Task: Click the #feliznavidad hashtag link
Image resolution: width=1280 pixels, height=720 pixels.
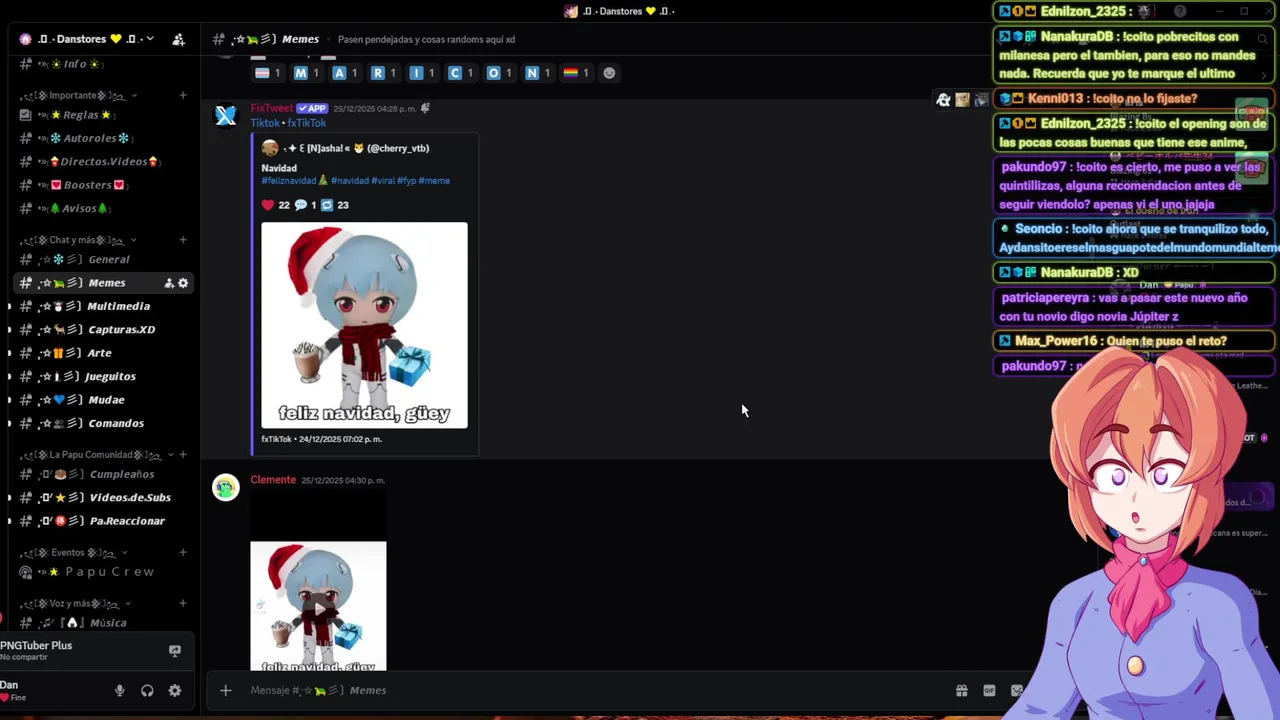Action: coord(289,181)
